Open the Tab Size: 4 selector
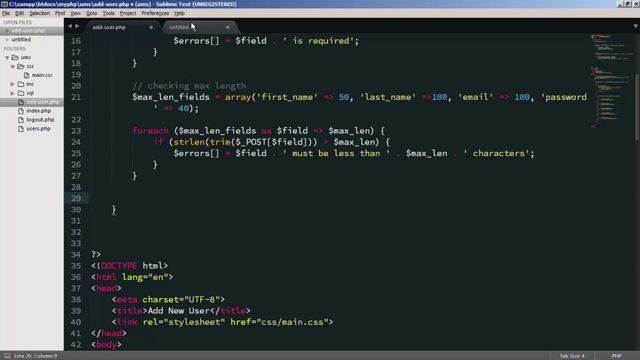Screen dimensions: 640x360 pyautogui.click(x=572, y=356)
